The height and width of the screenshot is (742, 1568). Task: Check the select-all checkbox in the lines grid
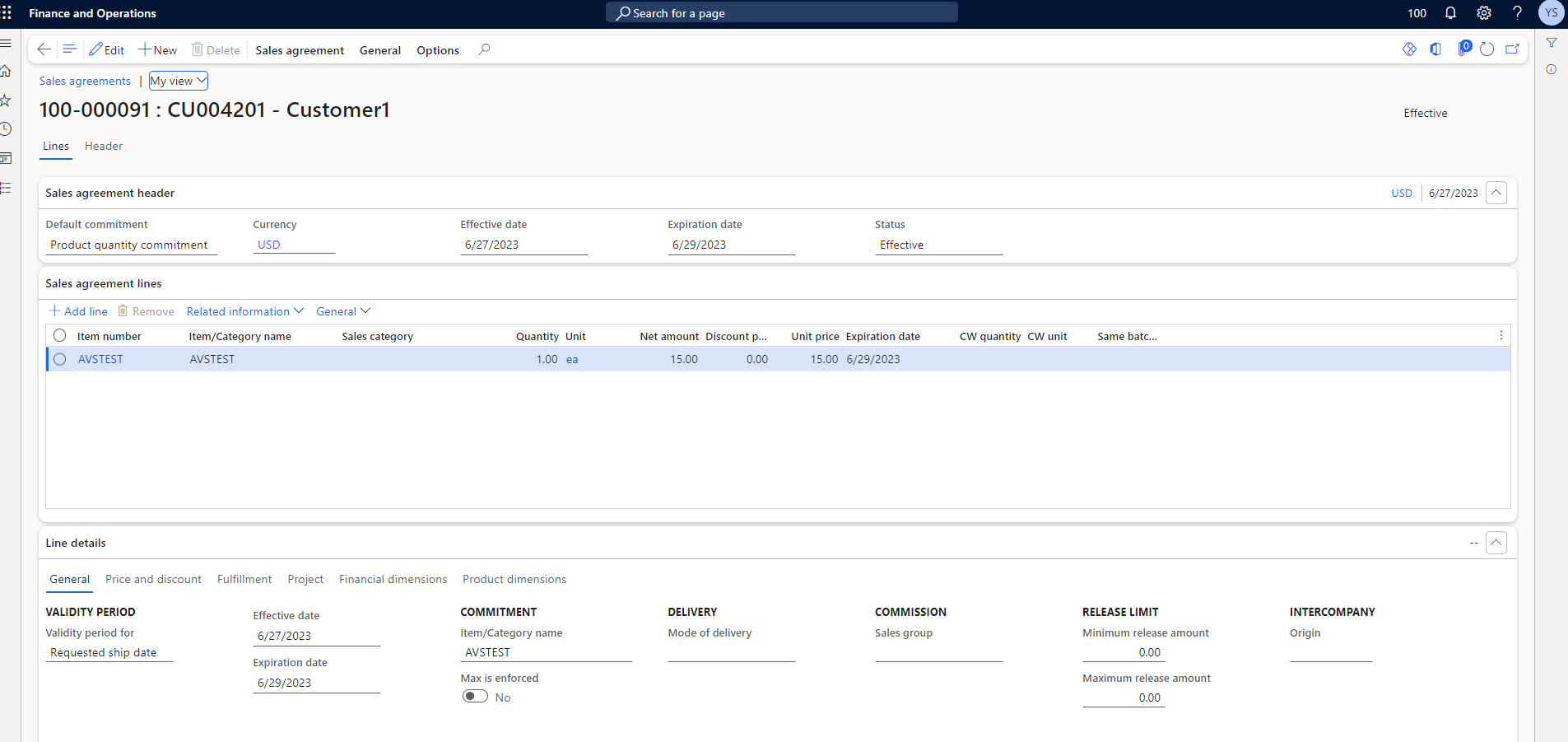click(59, 335)
